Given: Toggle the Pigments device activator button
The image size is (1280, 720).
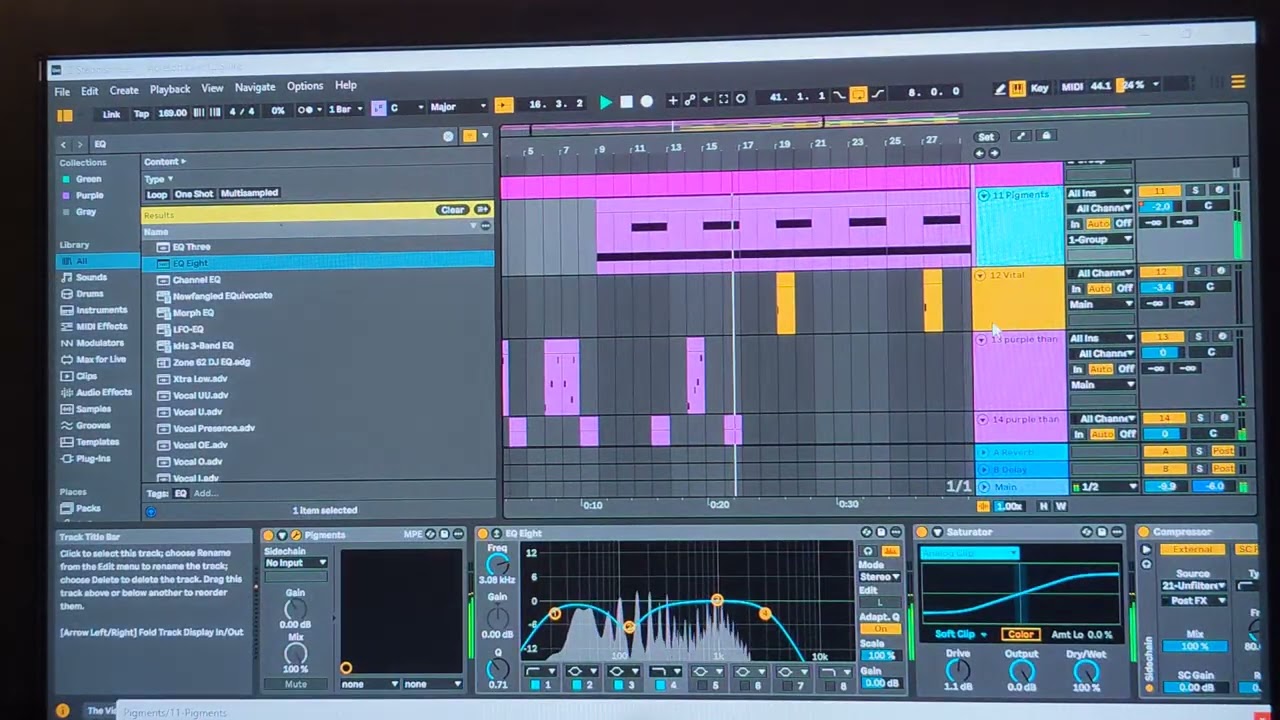Looking at the screenshot, I should pyautogui.click(x=268, y=536).
